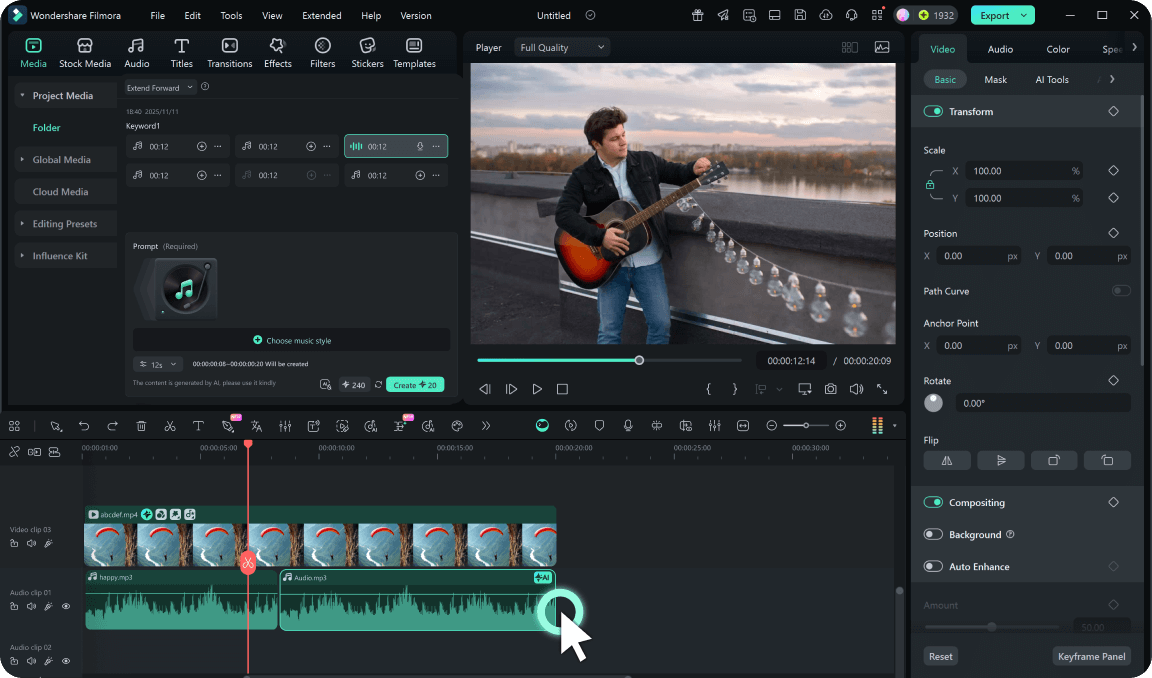Open the Extended menu
The image size is (1152, 678).
click(321, 16)
